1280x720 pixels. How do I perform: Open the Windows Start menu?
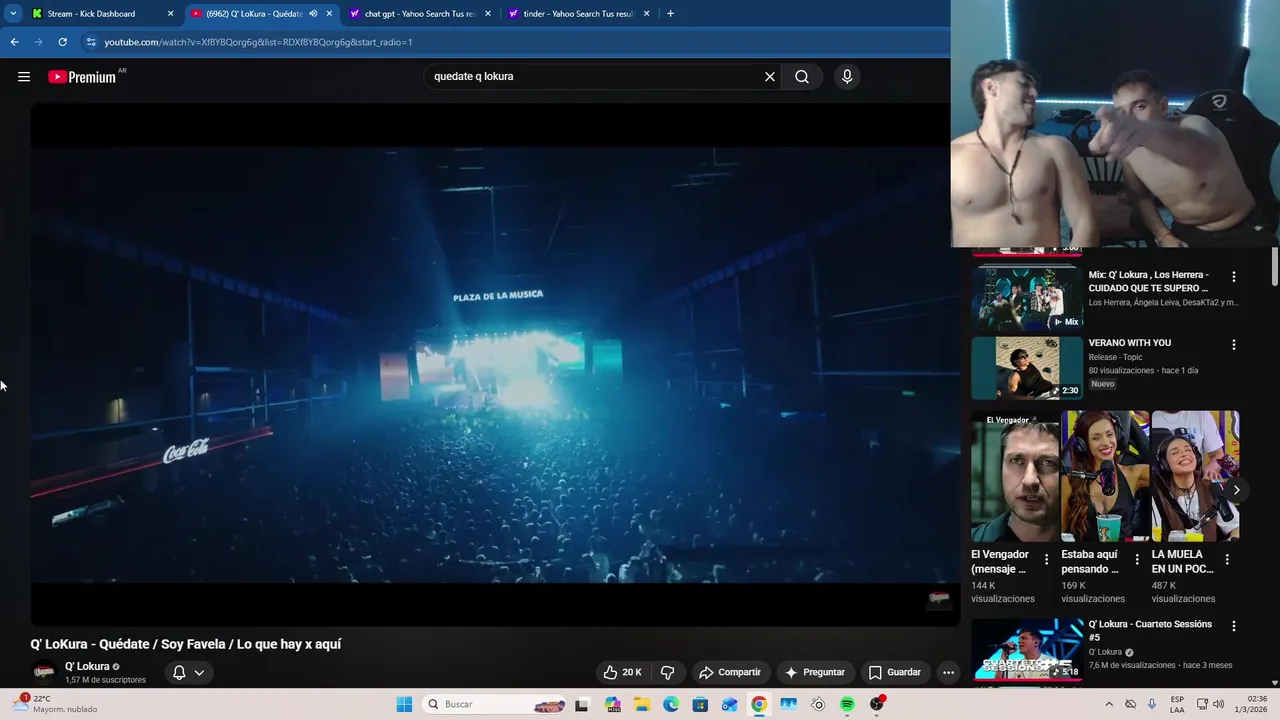coord(404,704)
